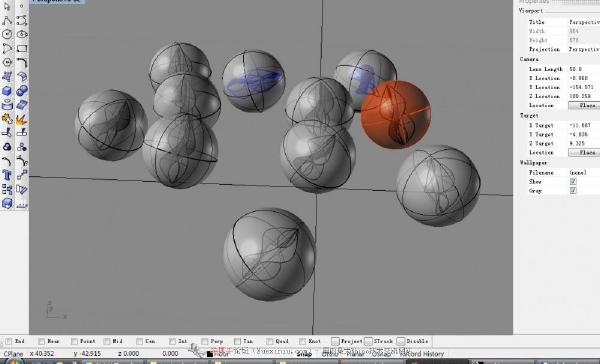Image resolution: width=600 pixels, height=364 pixels.
Task: Toggle the STrack osnap option
Action: pos(368,341)
